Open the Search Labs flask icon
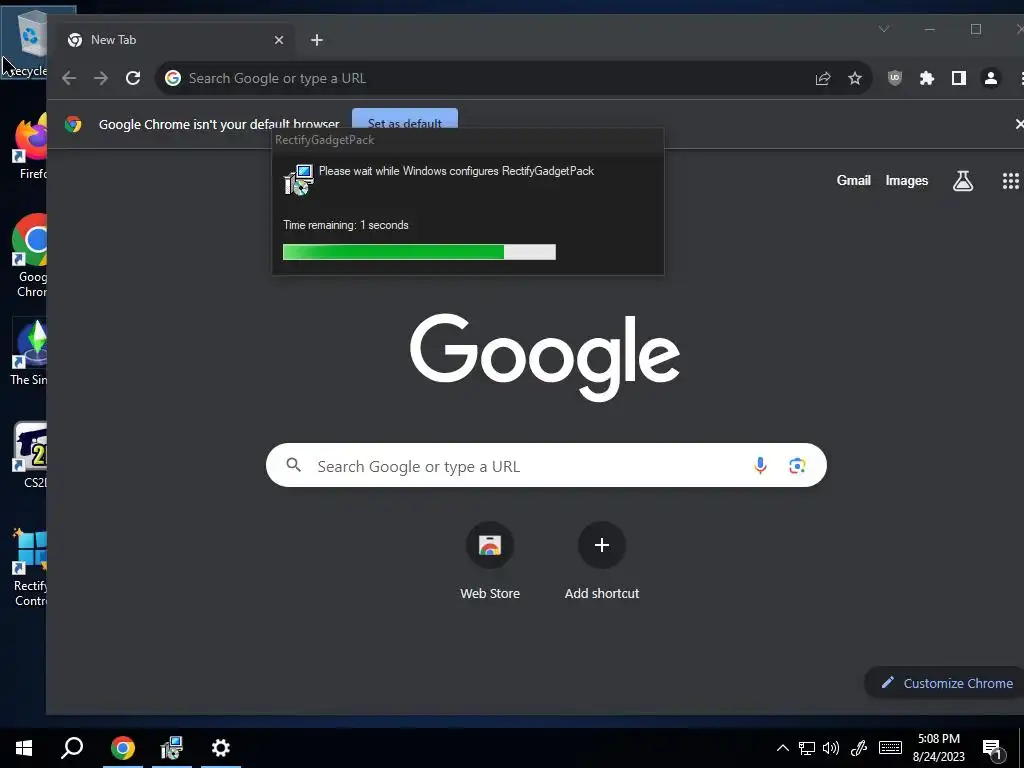 click(963, 181)
